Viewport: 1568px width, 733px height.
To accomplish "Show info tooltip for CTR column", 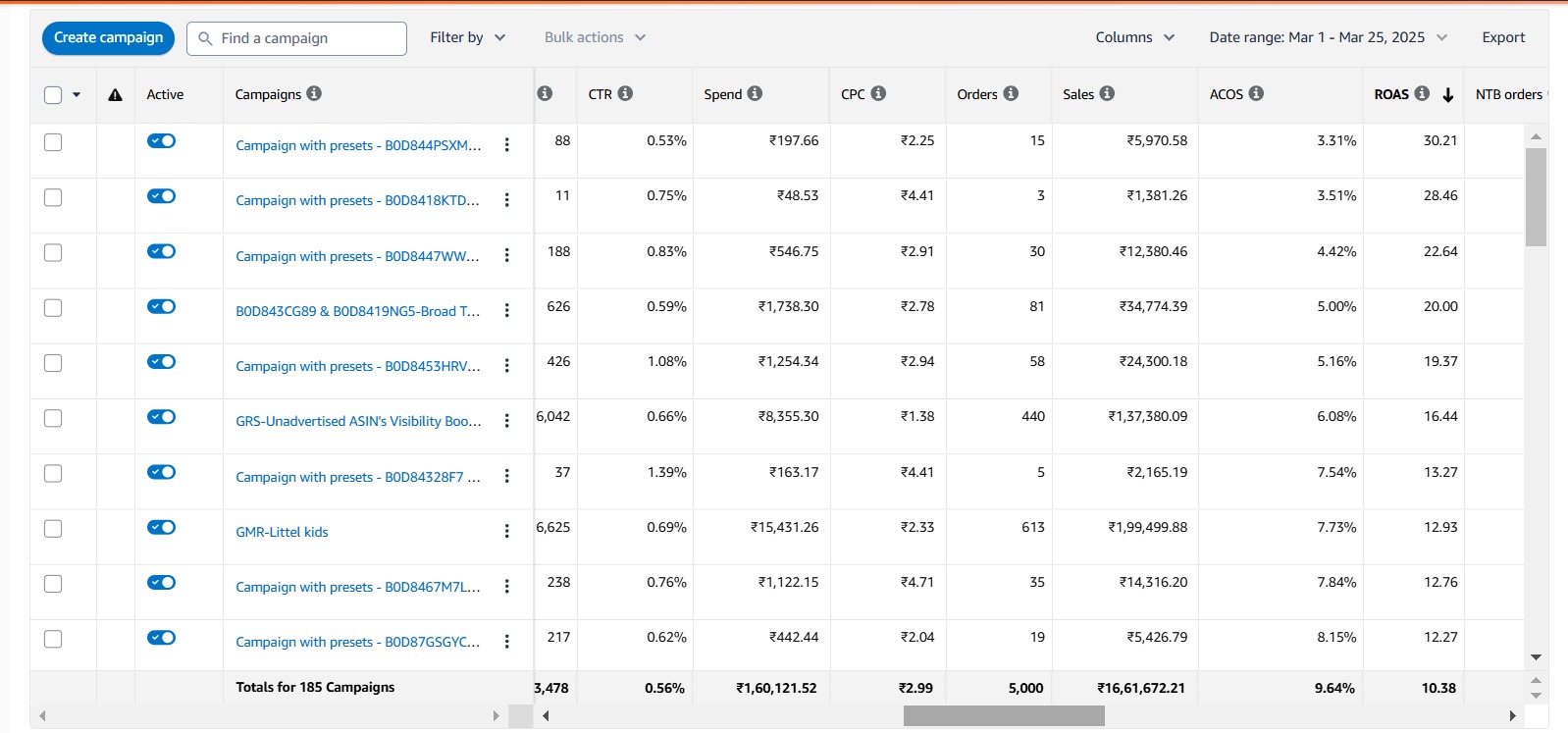I will click(625, 93).
